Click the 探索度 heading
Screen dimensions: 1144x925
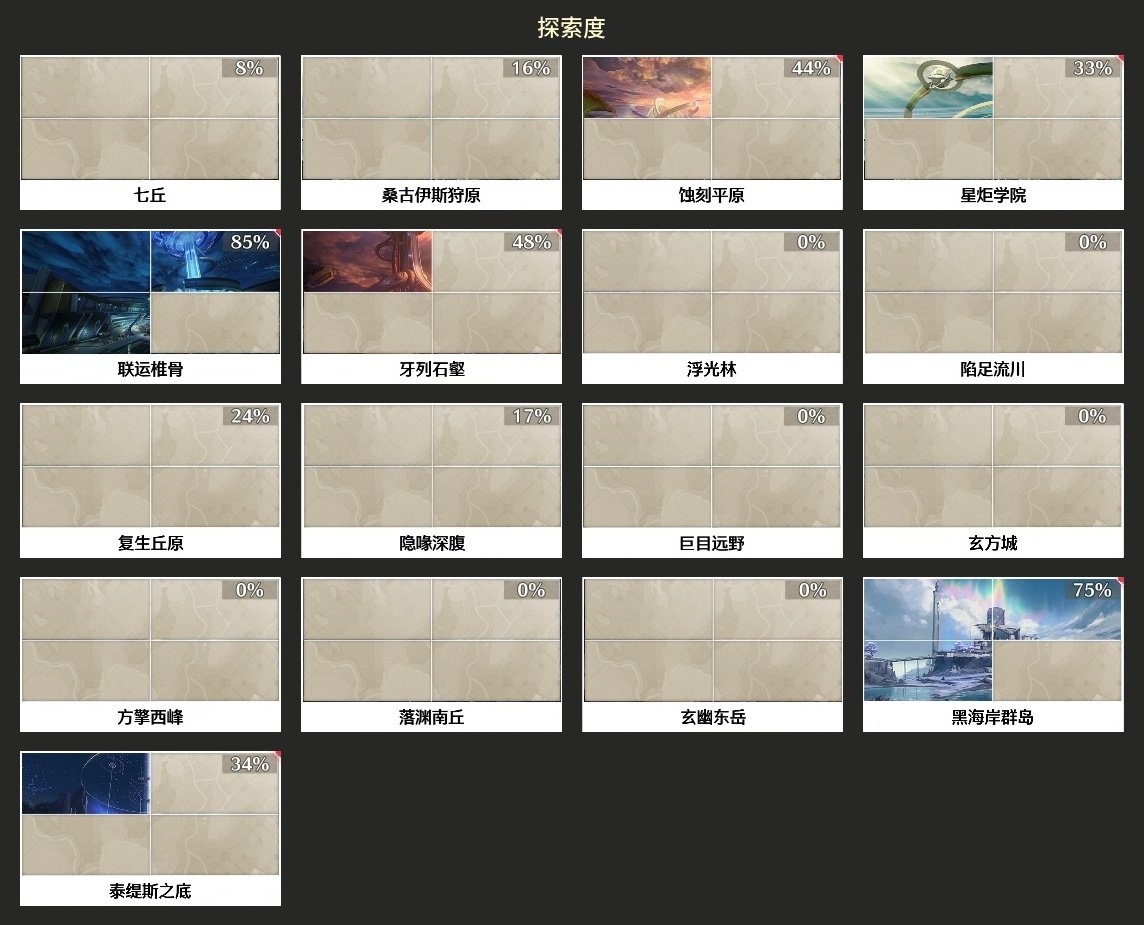click(x=571, y=28)
